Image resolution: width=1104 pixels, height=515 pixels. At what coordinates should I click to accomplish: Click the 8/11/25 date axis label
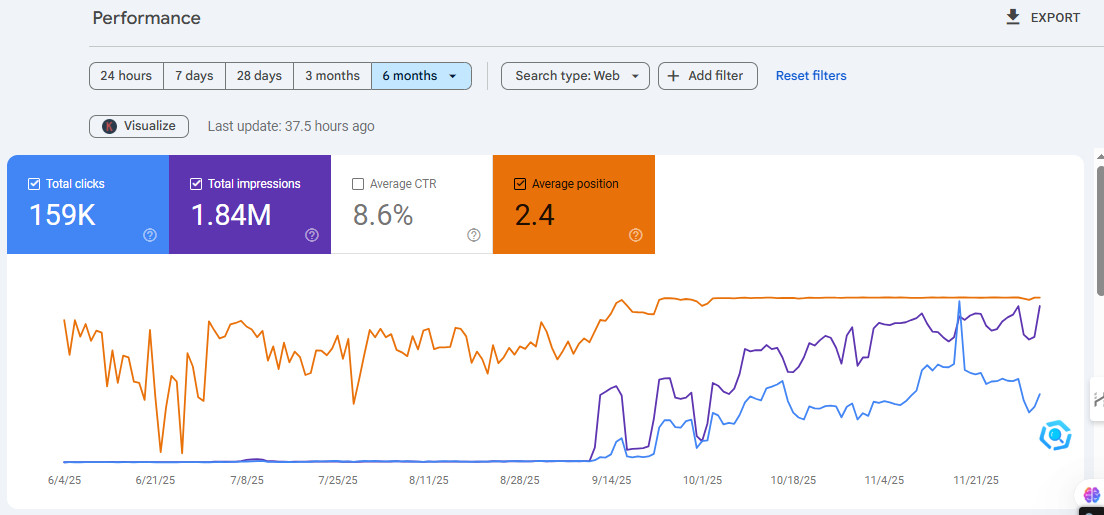click(x=428, y=480)
